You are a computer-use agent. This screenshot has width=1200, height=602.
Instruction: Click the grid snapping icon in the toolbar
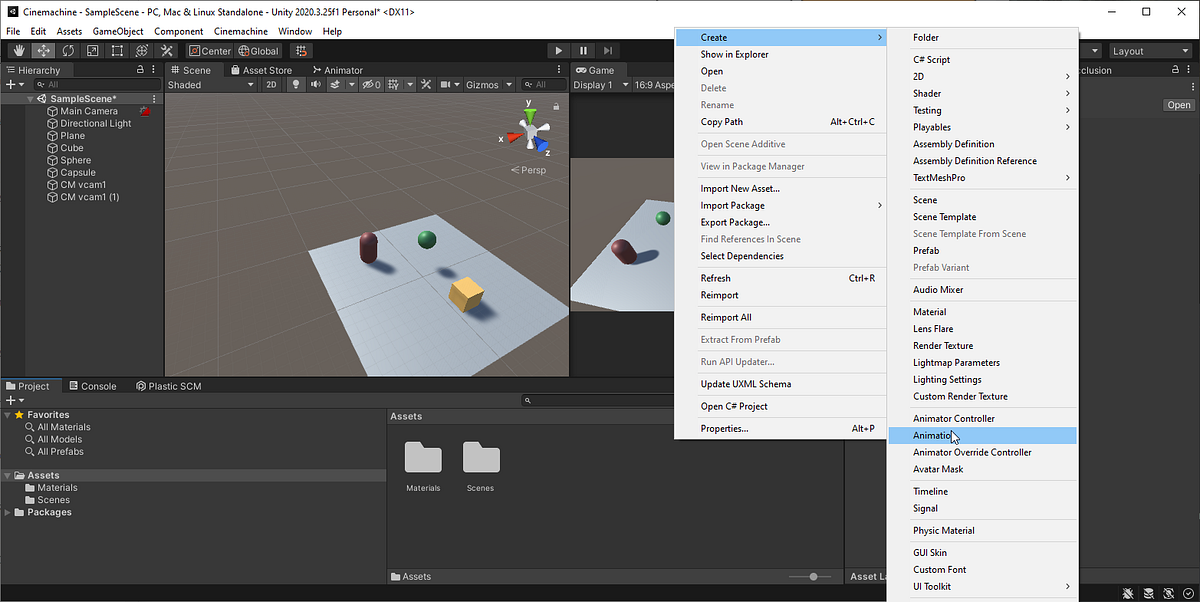[302, 50]
